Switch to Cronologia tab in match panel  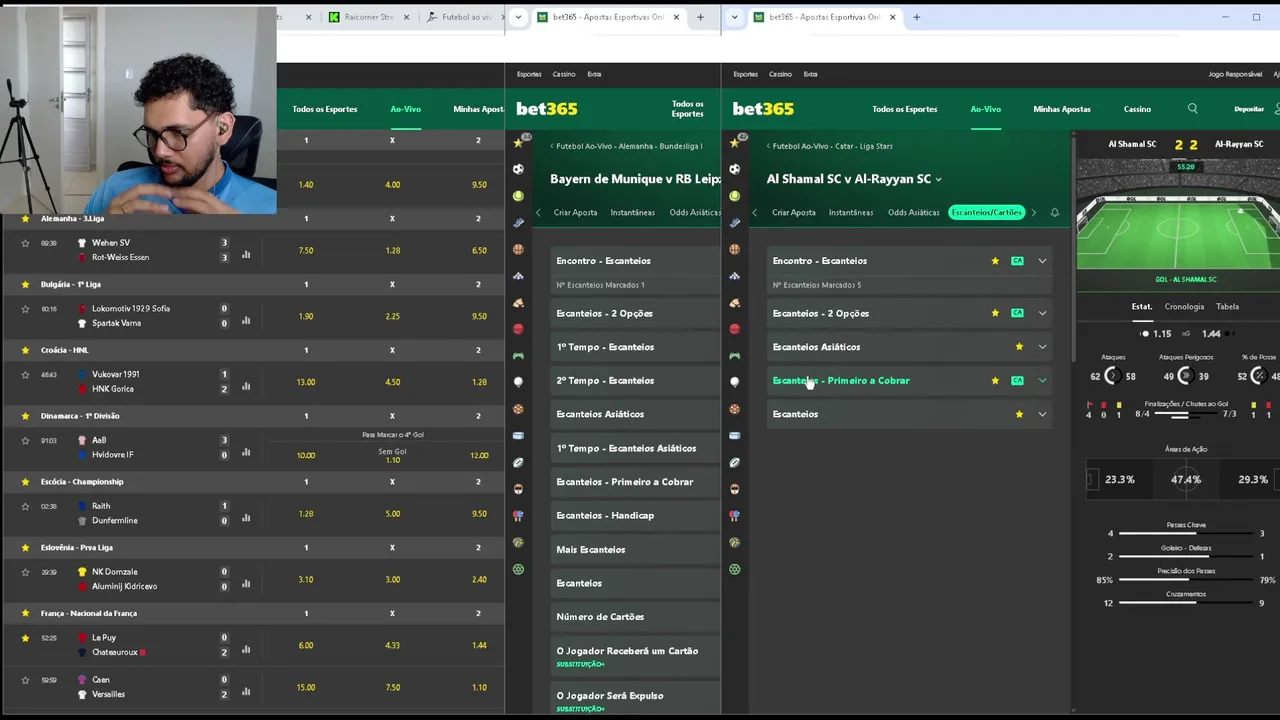[1184, 307]
